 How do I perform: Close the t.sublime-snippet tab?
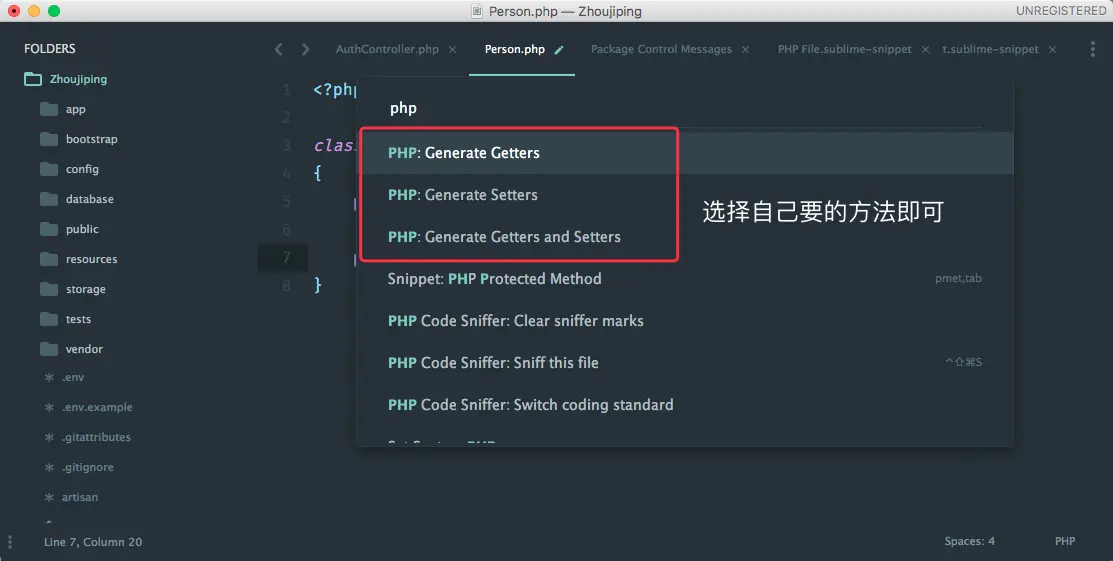coord(1053,50)
